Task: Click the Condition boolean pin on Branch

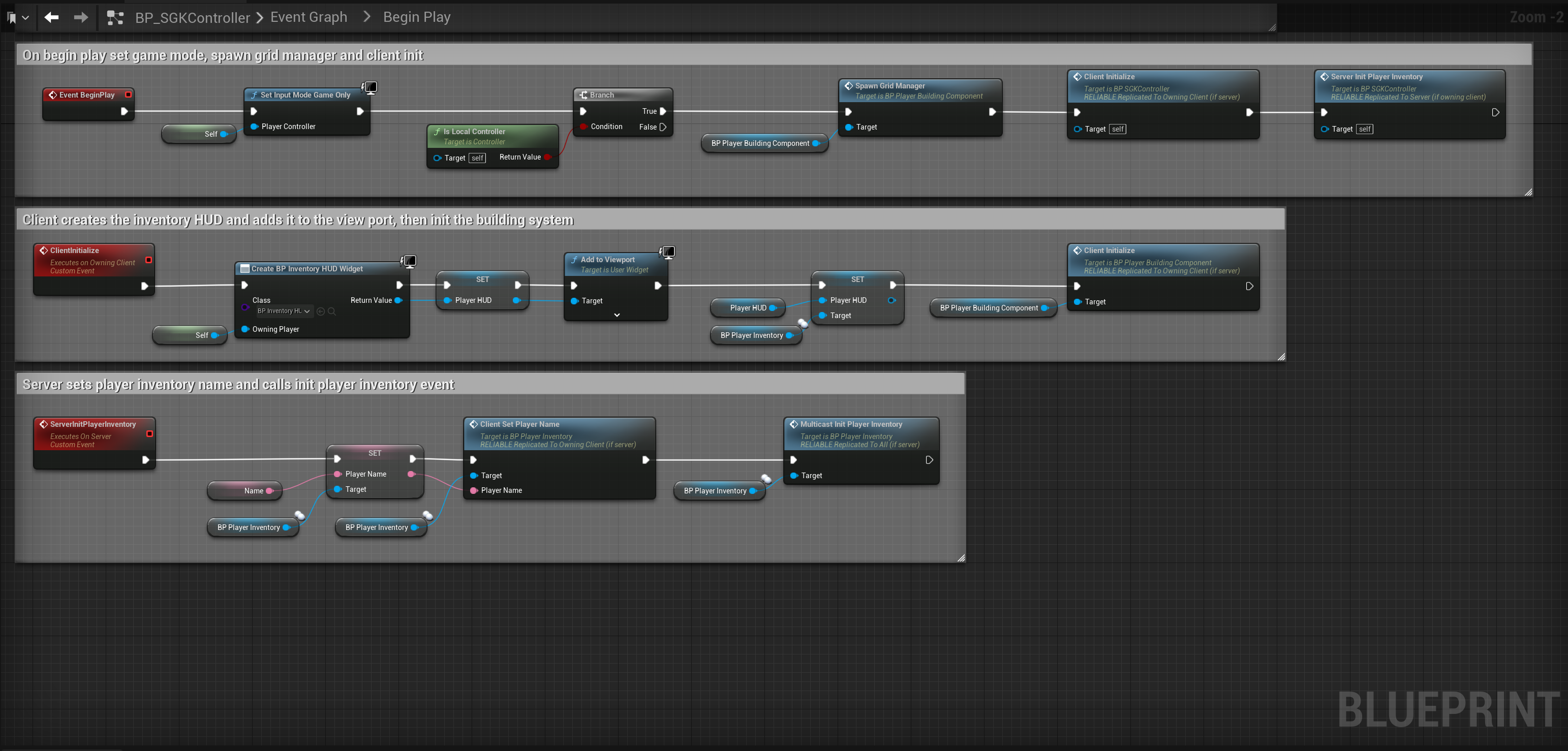Action: 583,127
